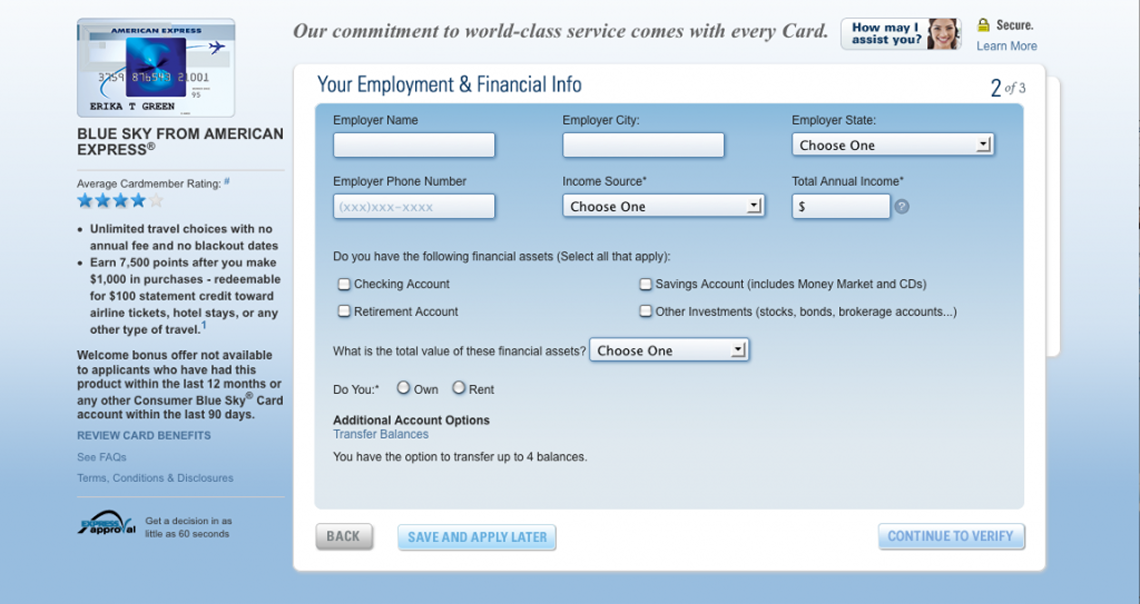The image size is (1140, 604).
Task: Click 'Get a decision in as little as 60 seconds'
Action: click(x=188, y=527)
